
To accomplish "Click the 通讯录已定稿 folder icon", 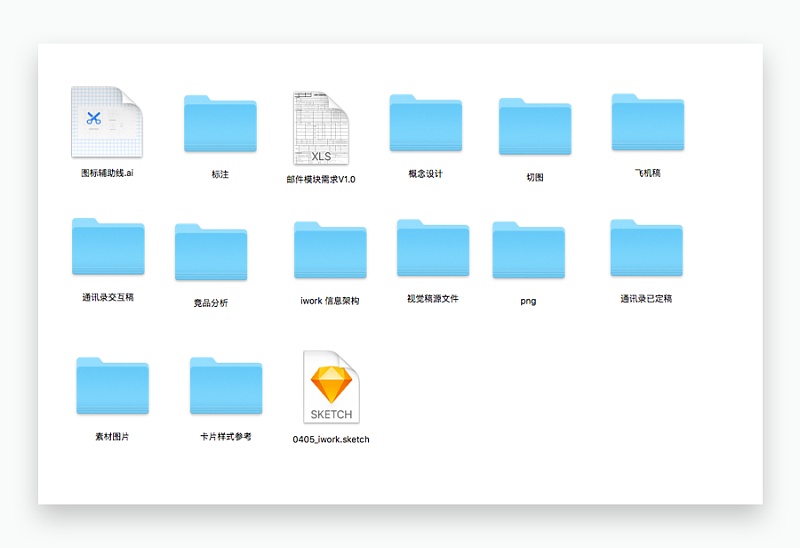I will (x=646, y=248).
